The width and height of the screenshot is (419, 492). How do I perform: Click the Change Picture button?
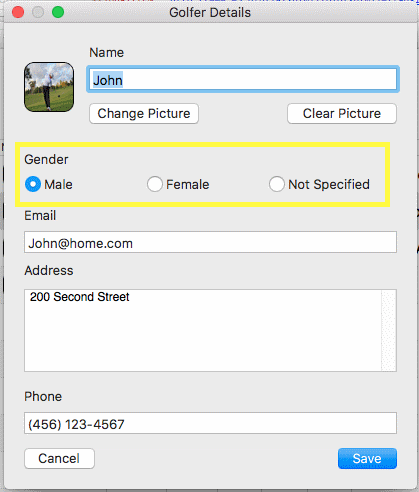tap(144, 114)
